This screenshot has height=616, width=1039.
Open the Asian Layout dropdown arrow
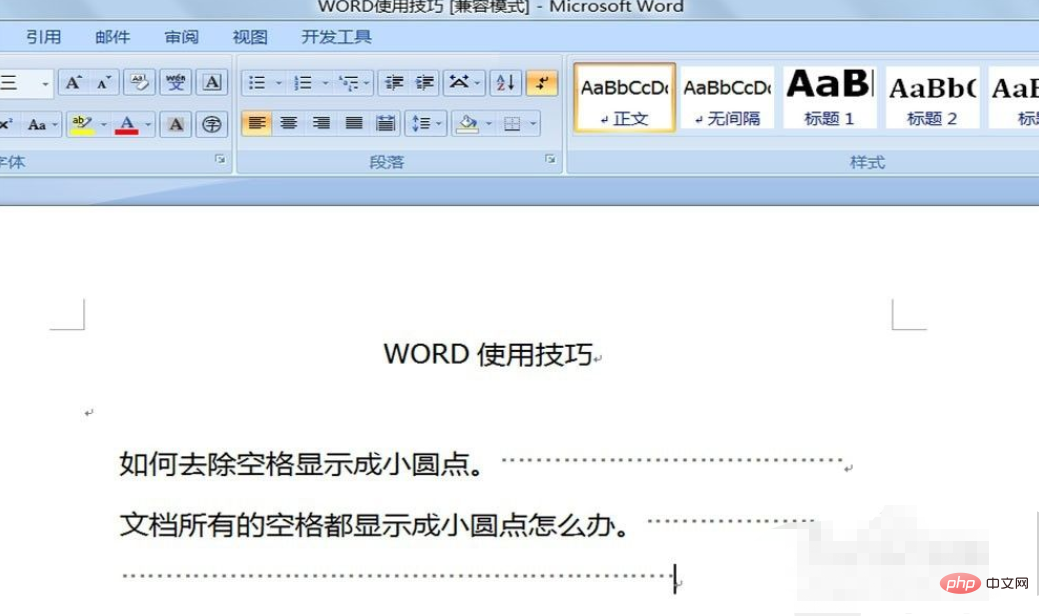point(477,83)
